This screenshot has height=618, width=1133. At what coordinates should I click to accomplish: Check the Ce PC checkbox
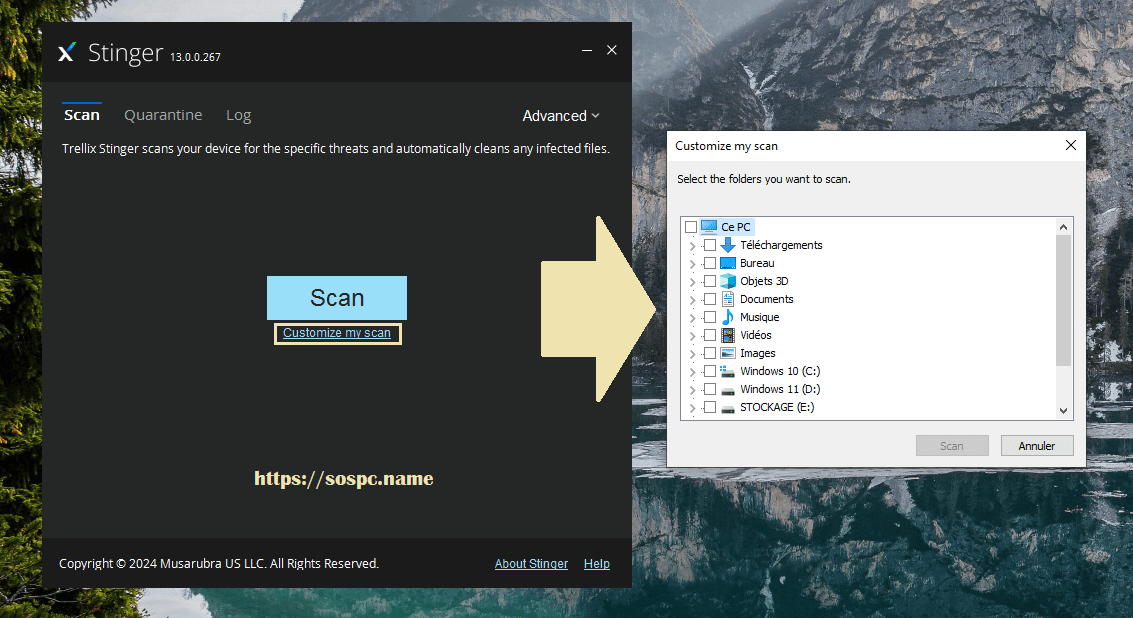691,227
